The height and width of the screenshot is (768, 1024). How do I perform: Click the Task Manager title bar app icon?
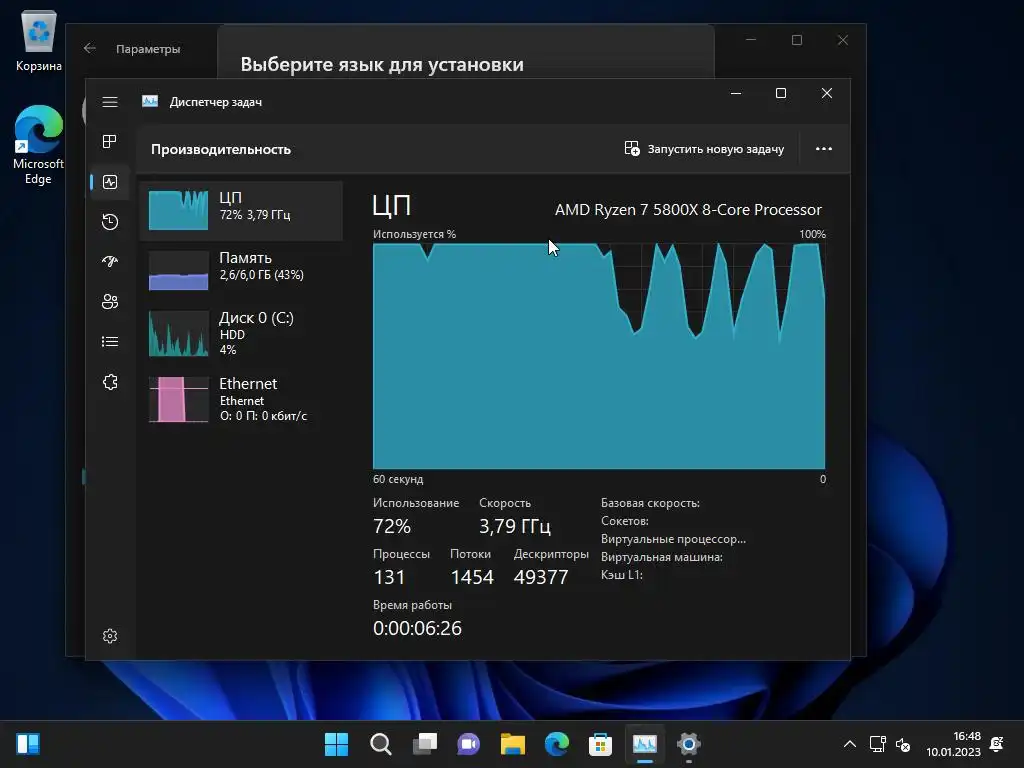[150, 101]
